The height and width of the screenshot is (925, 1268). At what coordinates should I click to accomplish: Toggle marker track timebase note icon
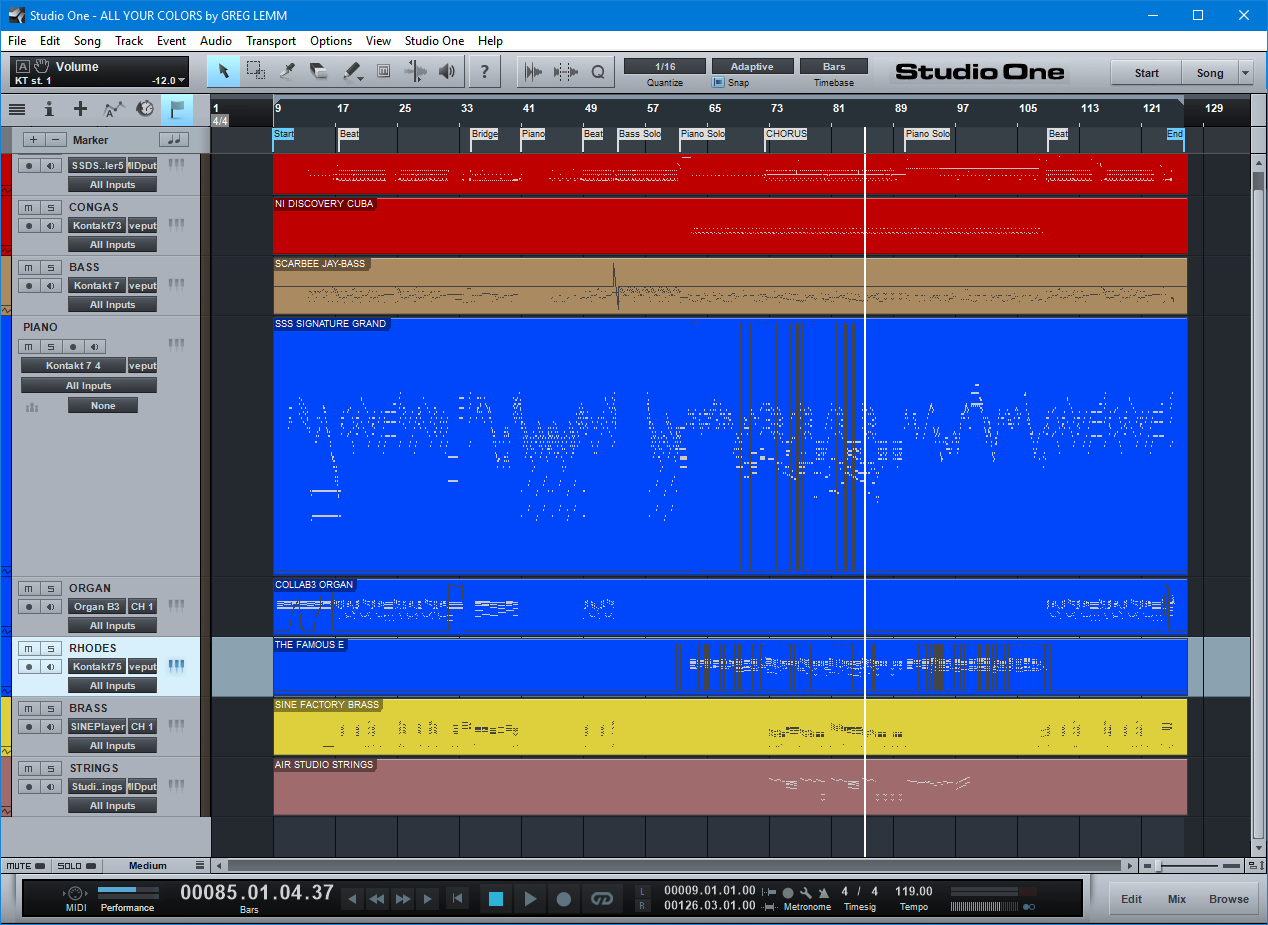[174, 140]
